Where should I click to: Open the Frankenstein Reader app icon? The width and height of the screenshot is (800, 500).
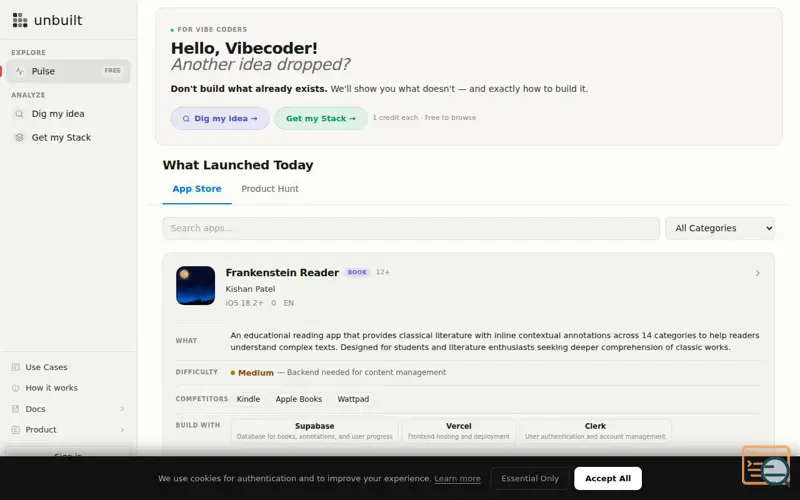coord(195,285)
